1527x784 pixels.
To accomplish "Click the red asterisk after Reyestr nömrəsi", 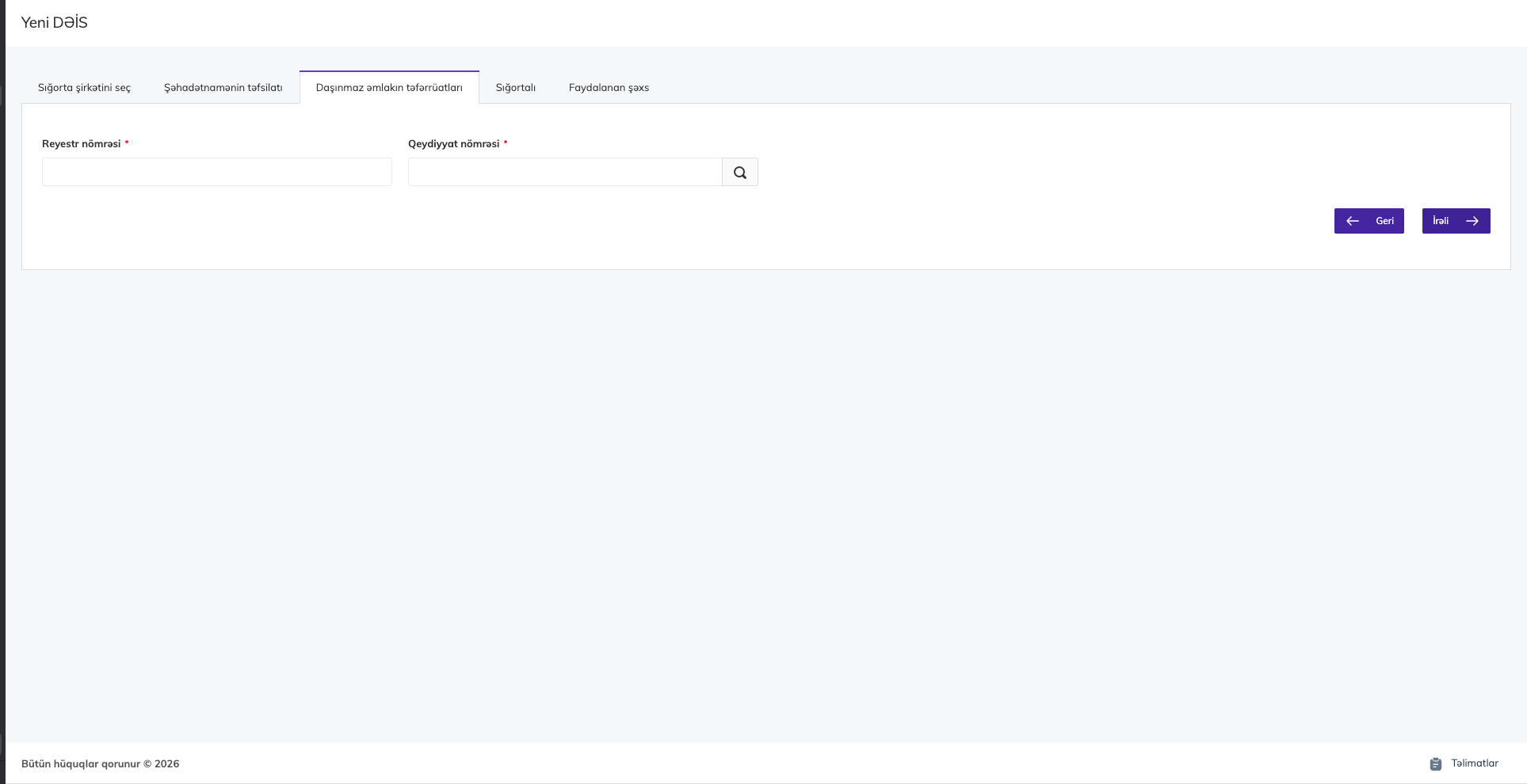I will pyautogui.click(x=127, y=143).
